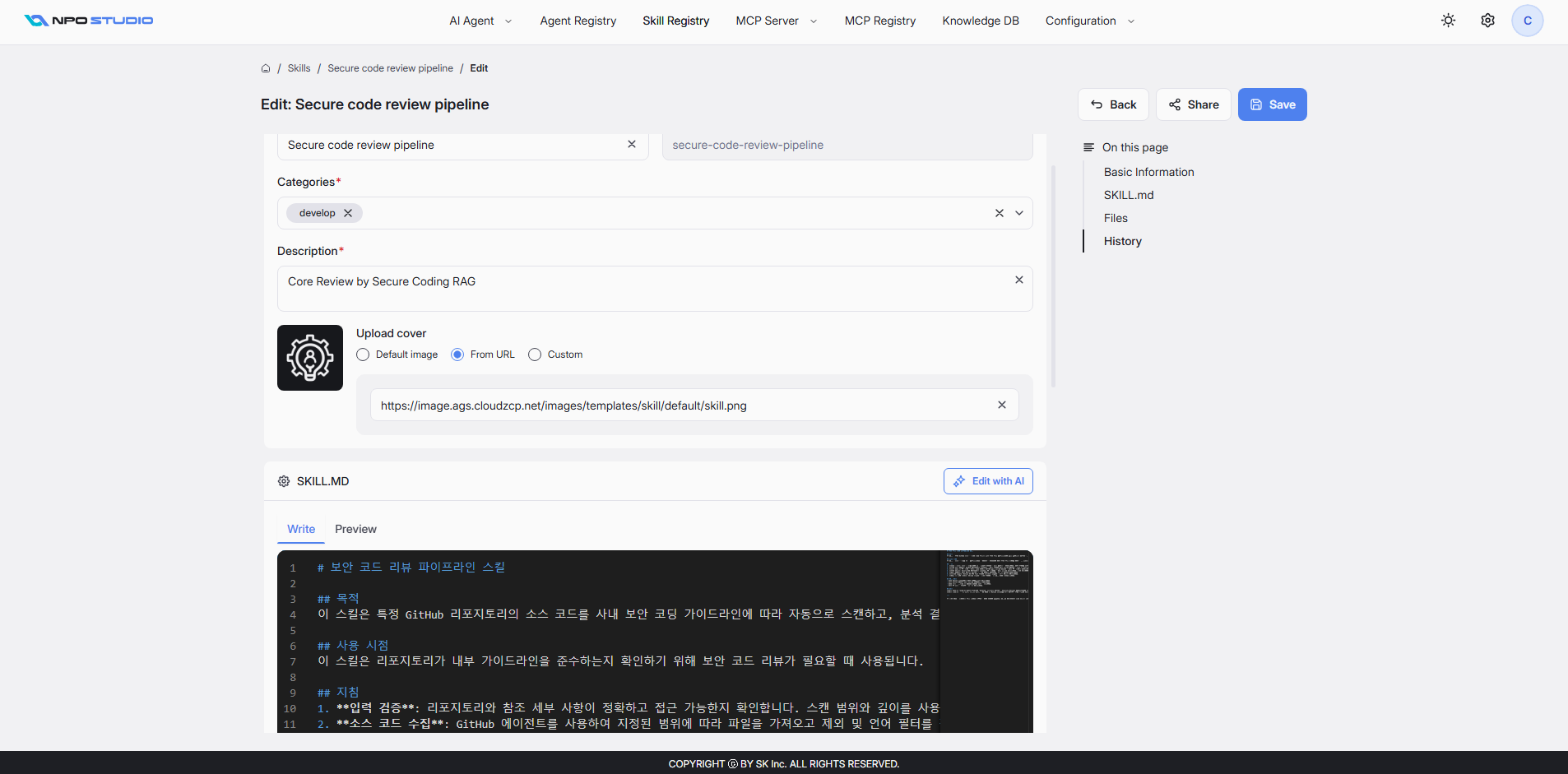This screenshot has width=1568, height=774.
Task: Switch to the Preview tab
Action: point(355,529)
